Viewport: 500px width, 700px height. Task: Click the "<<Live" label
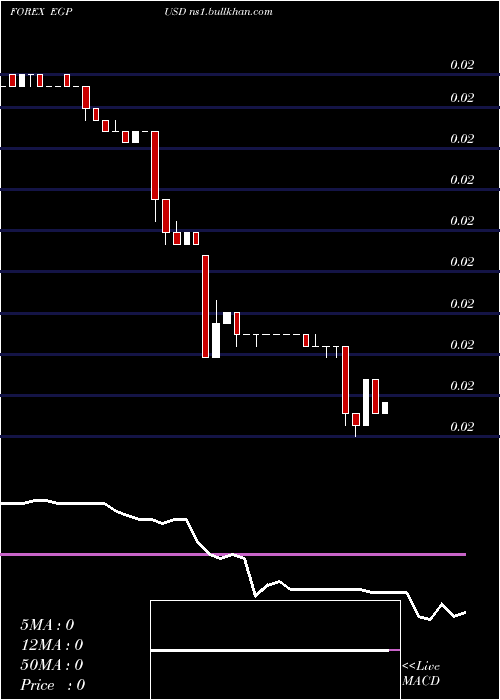tap(421, 667)
